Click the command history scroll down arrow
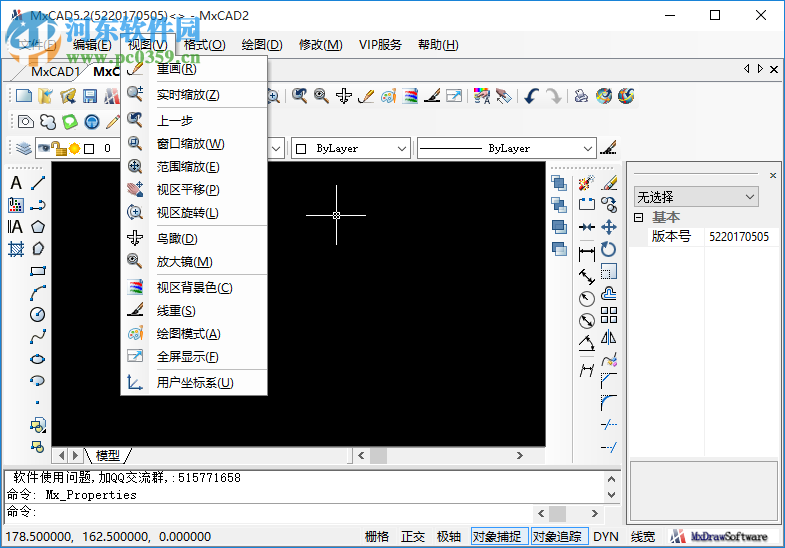This screenshot has width=785, height=548. click(x=611, y=494)
